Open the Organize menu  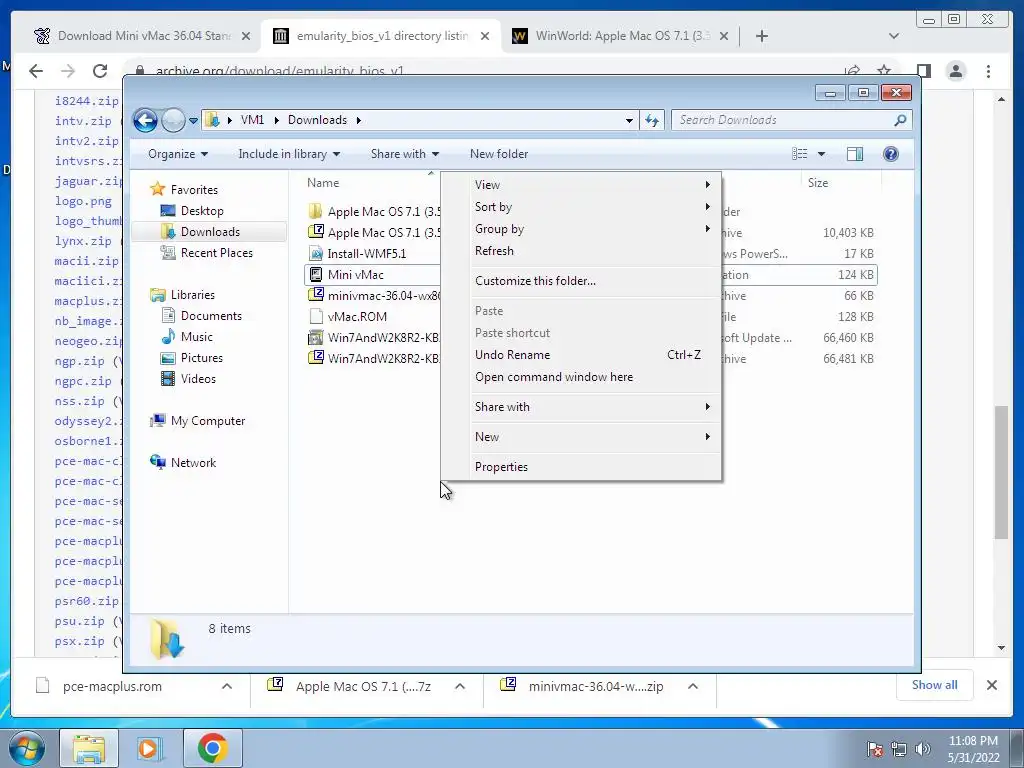pyautogui.click(x=178, y=154)
